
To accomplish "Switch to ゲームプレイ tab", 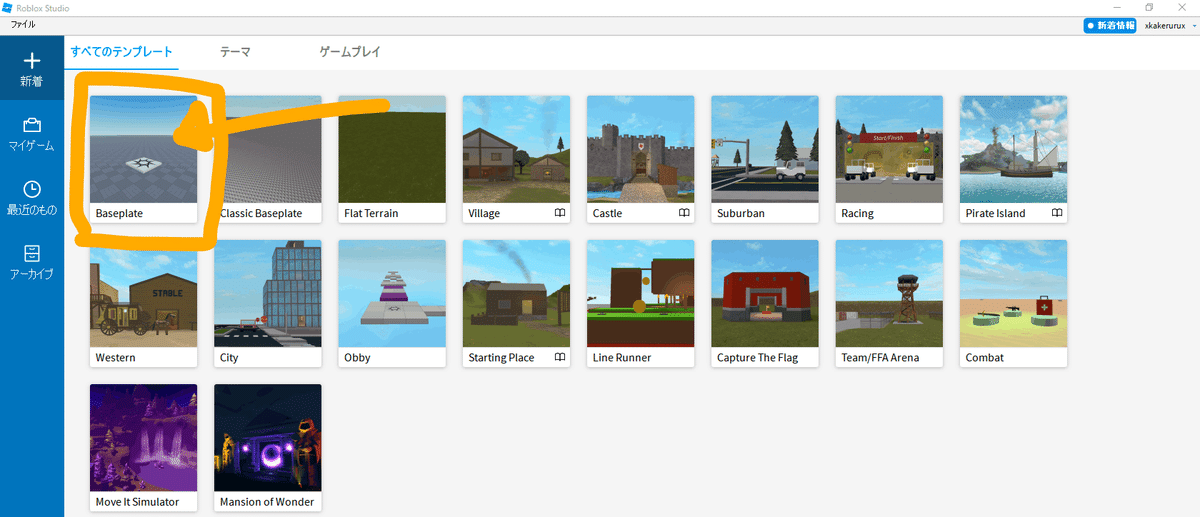I will coord(350,52).
